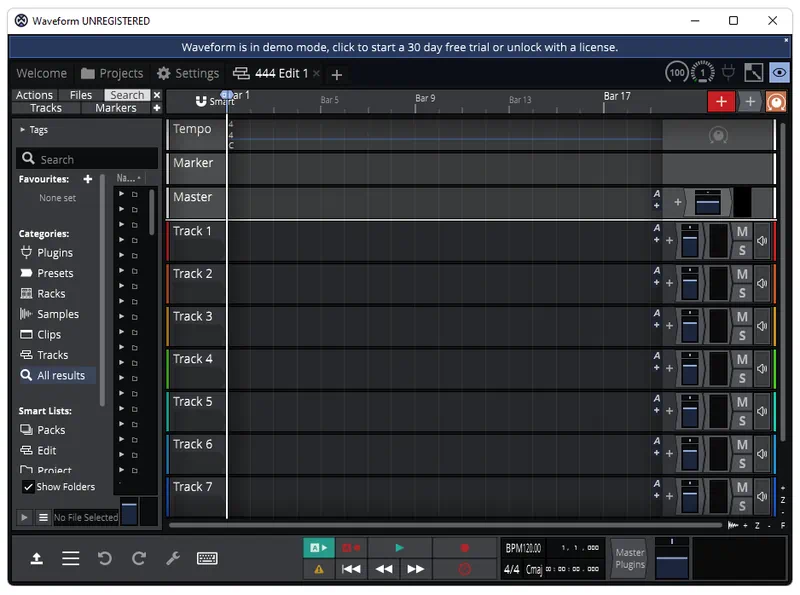Click the fast forward button
This screenshot has width=800, height=595.
[x=416, y=569]
